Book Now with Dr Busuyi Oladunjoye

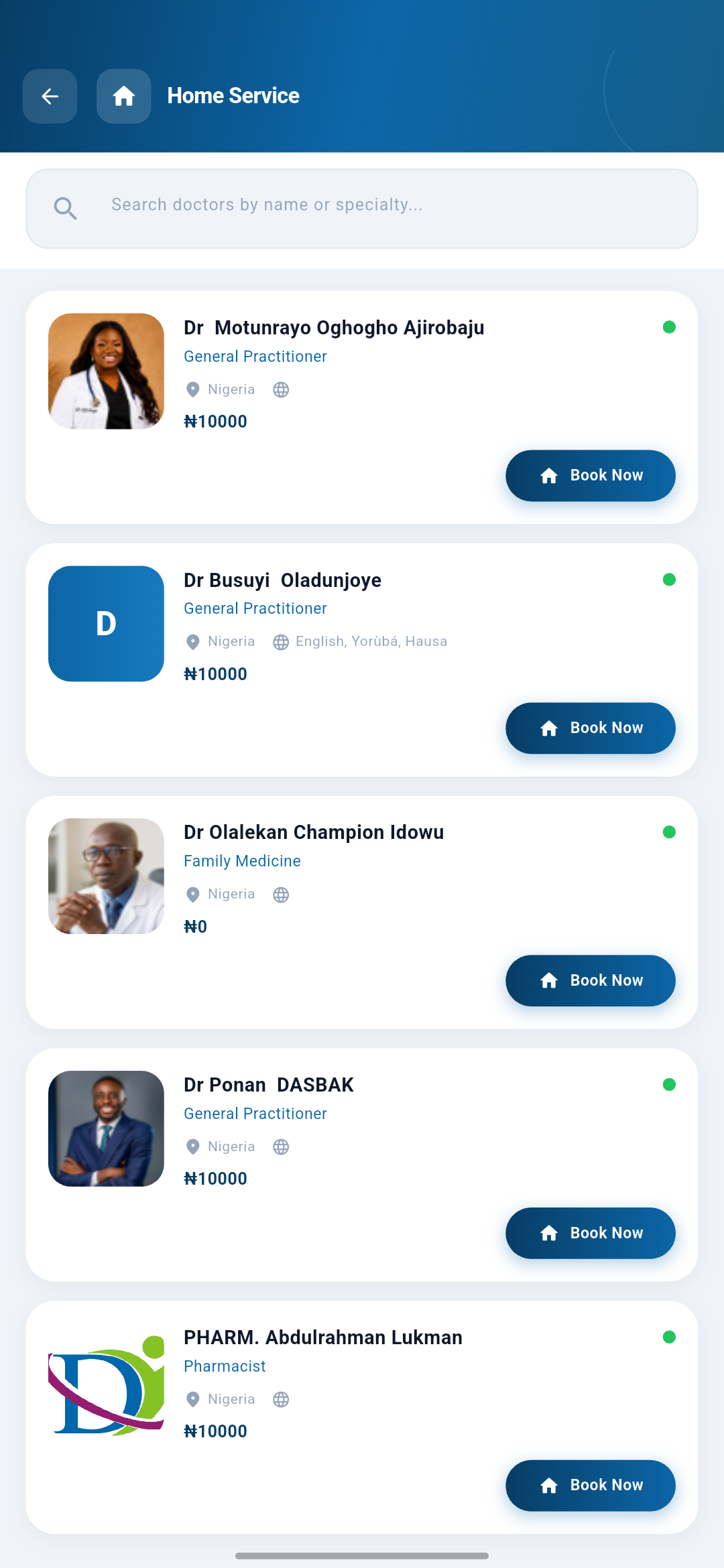[x=591, y=728]
